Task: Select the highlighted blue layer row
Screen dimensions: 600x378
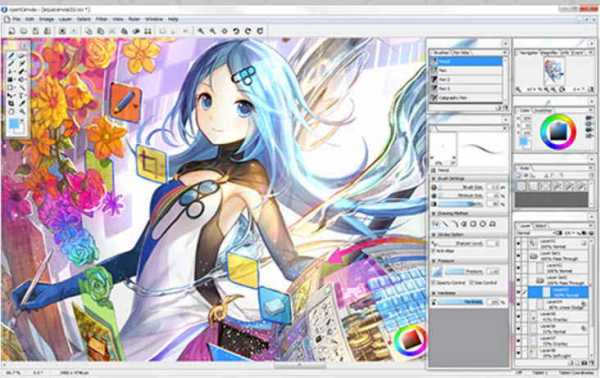Action: tap(558, 292)
